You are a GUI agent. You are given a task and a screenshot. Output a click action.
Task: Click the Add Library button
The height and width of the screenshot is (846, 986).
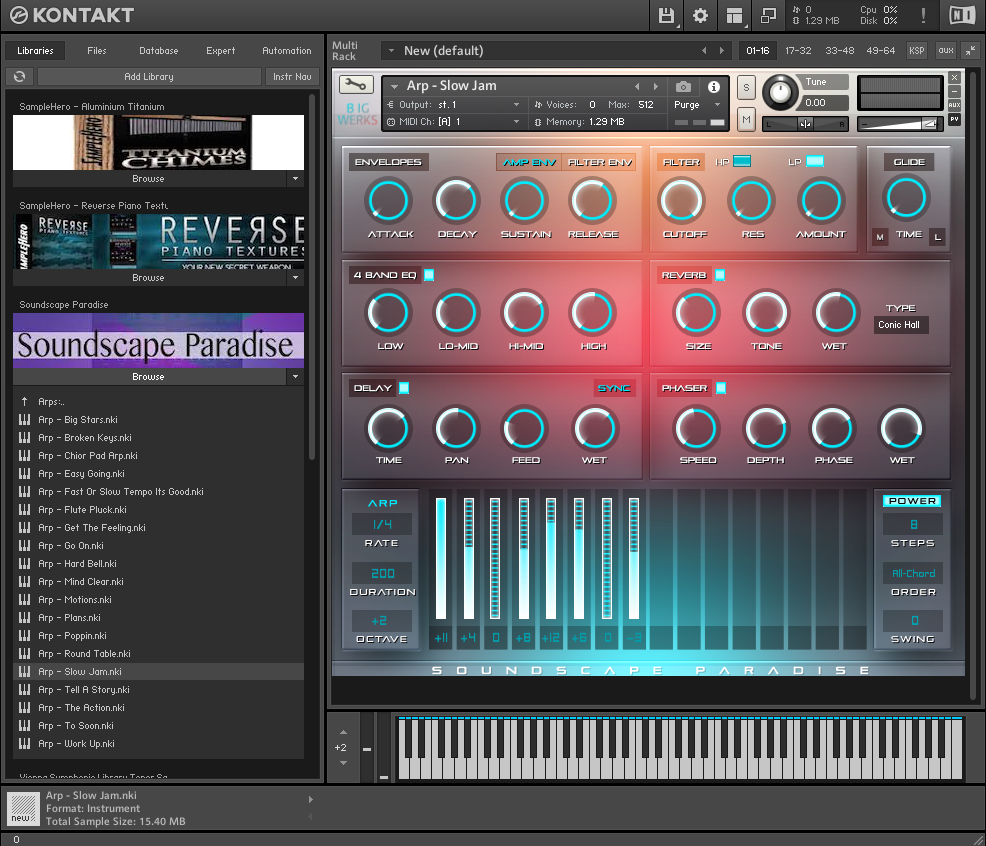149,76
